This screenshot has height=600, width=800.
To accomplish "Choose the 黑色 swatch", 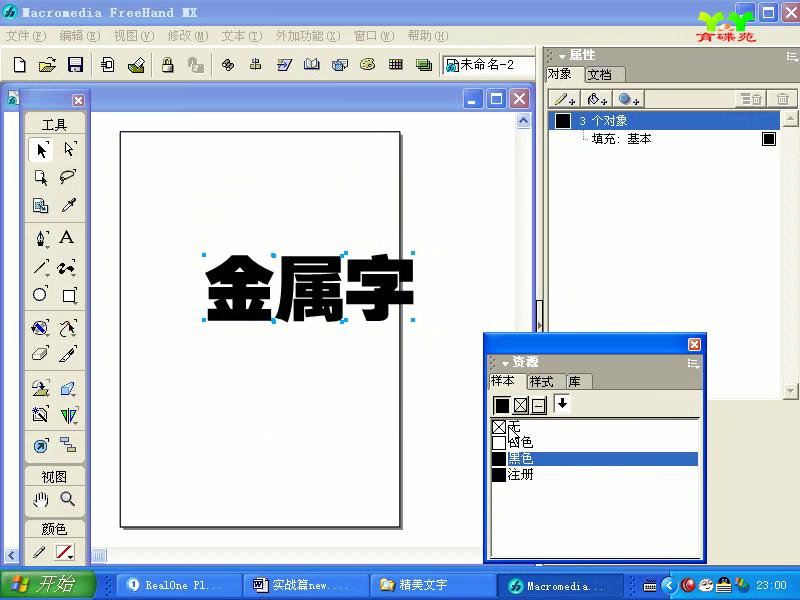I will [595, 458].
